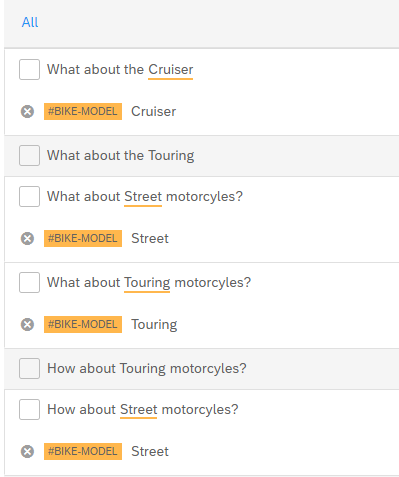This screenshot has width=399, height=477.
Task: Click the All filter link
Action: tap(30, 22)
